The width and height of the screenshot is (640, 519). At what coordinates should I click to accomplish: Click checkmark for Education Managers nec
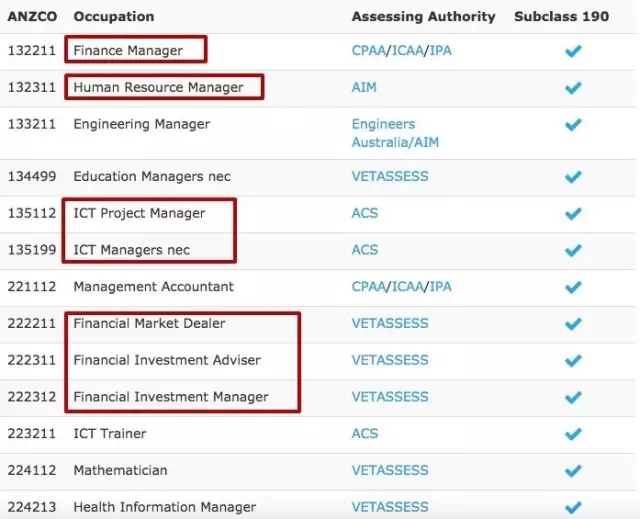[x=573, y=177]
